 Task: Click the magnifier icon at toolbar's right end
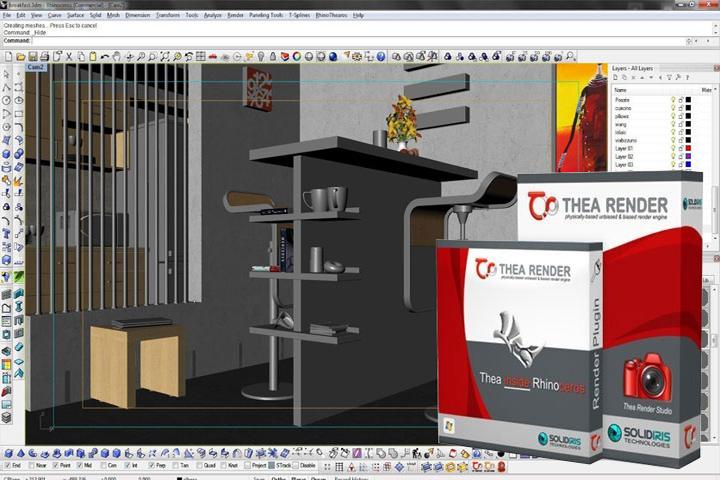pos(570,56)
